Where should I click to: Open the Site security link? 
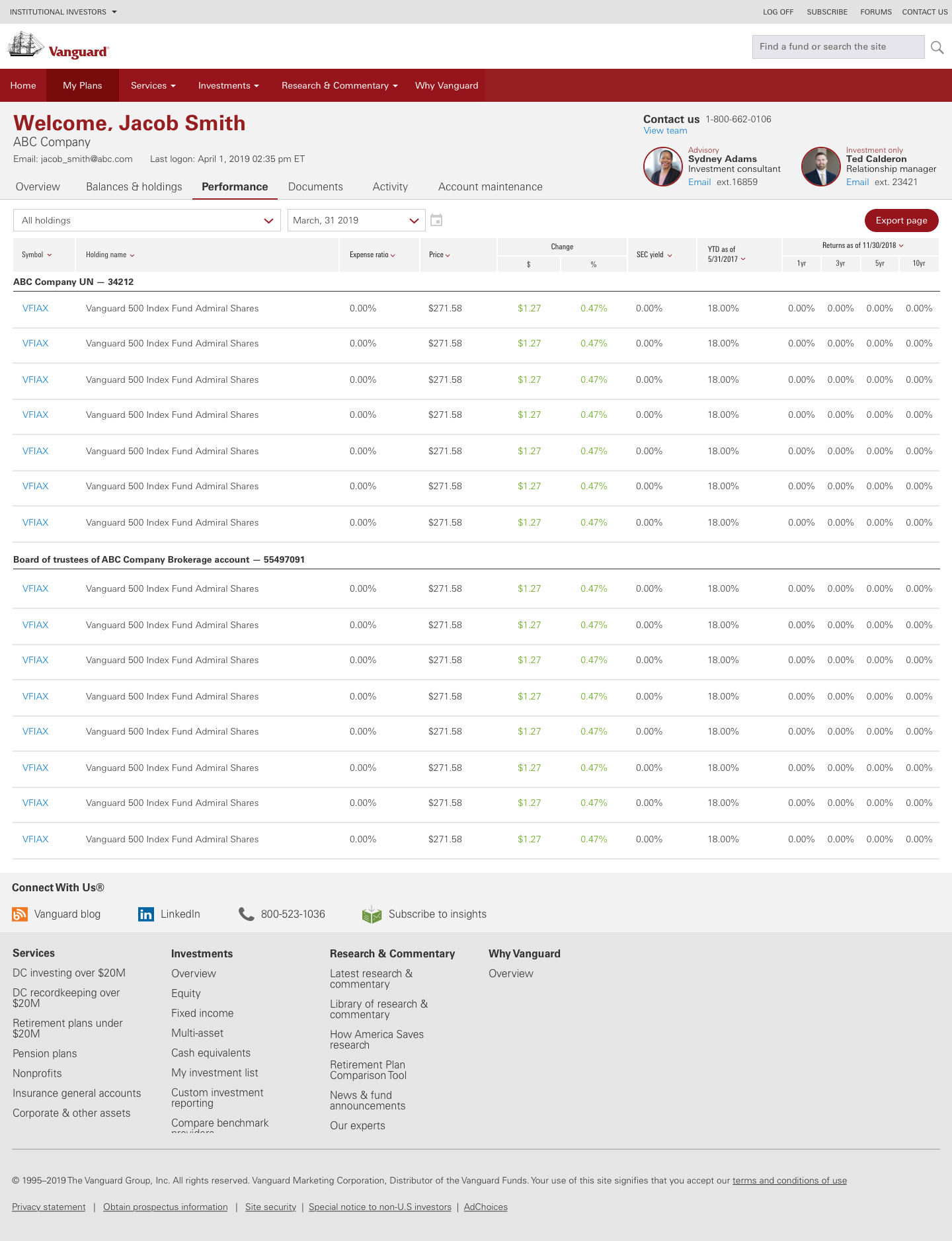[x=270, y=1207]
